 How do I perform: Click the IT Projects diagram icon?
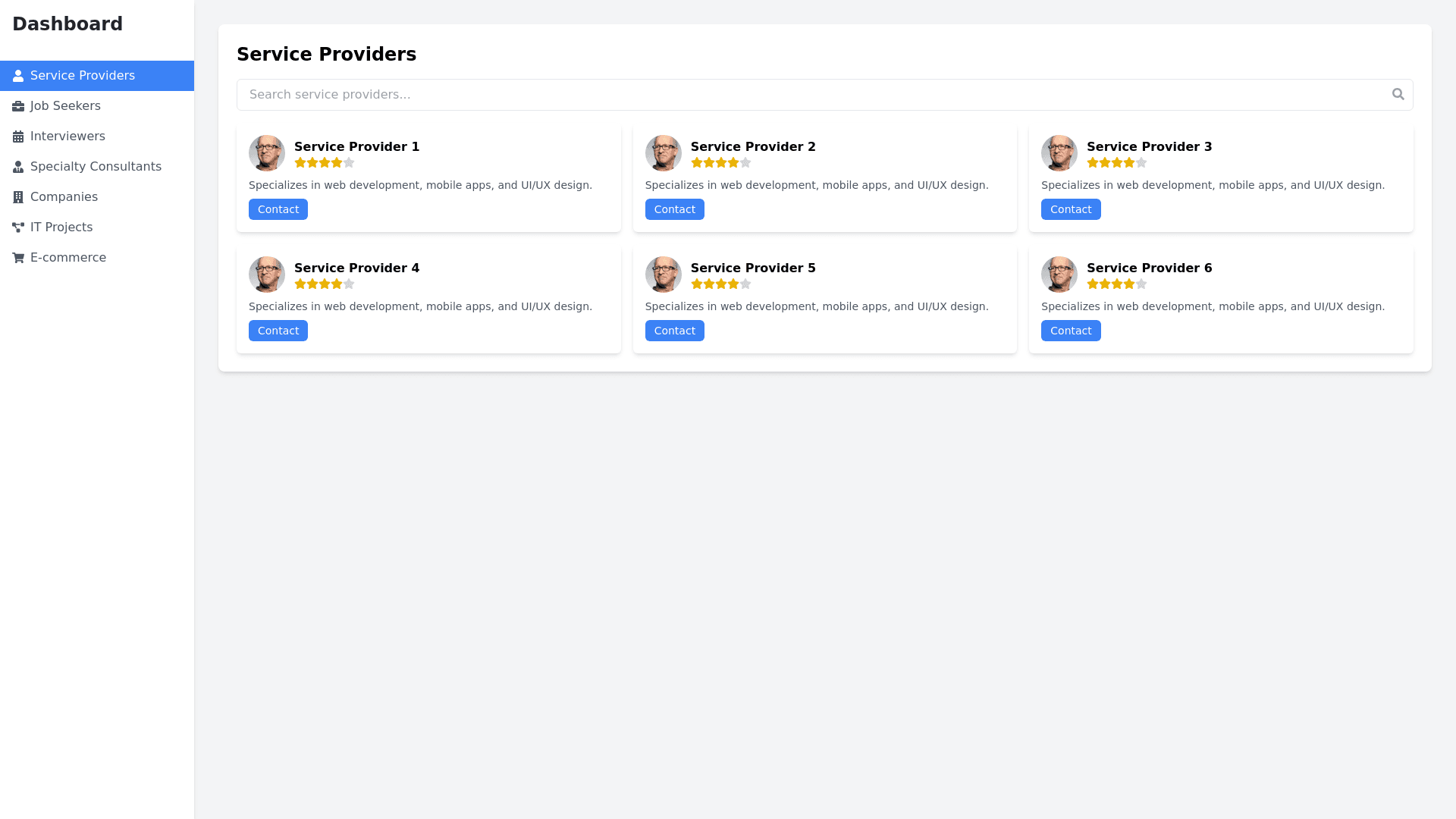click(x=18, y=227)
